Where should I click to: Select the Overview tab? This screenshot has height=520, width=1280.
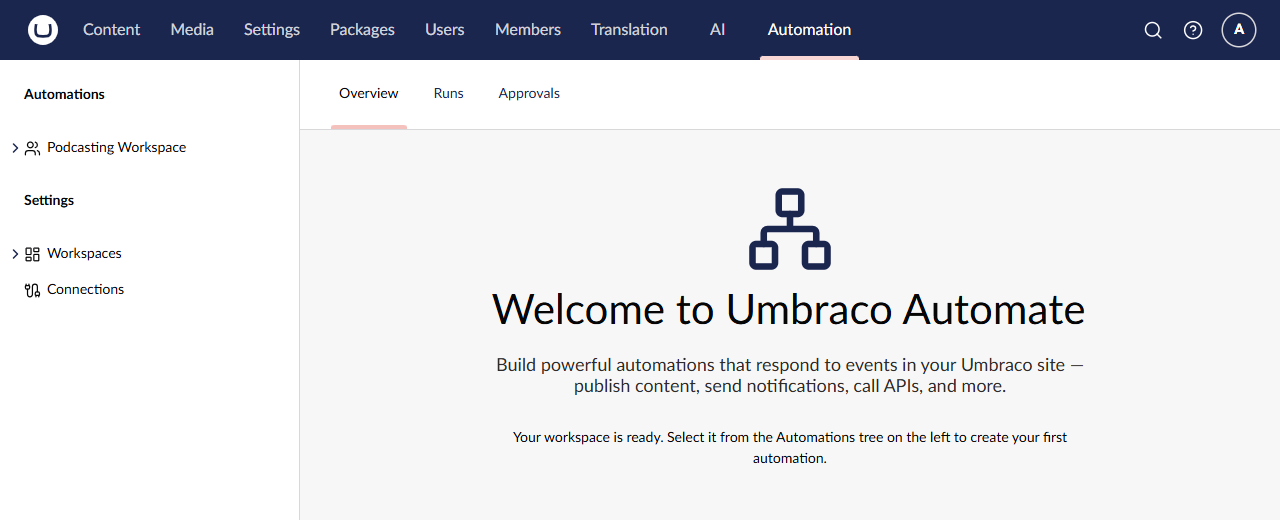369,94
